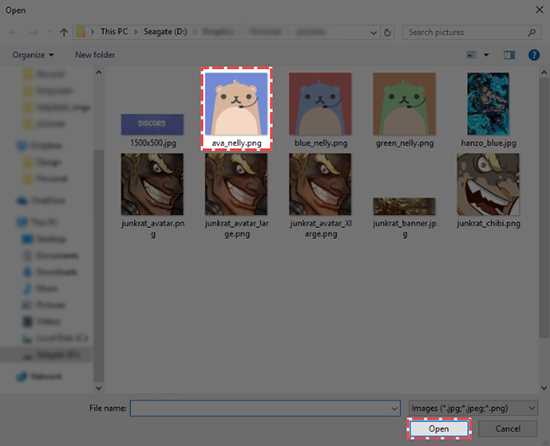
Task: Click Seagate (D:) in the address path
Action: (x=165, y=32)
